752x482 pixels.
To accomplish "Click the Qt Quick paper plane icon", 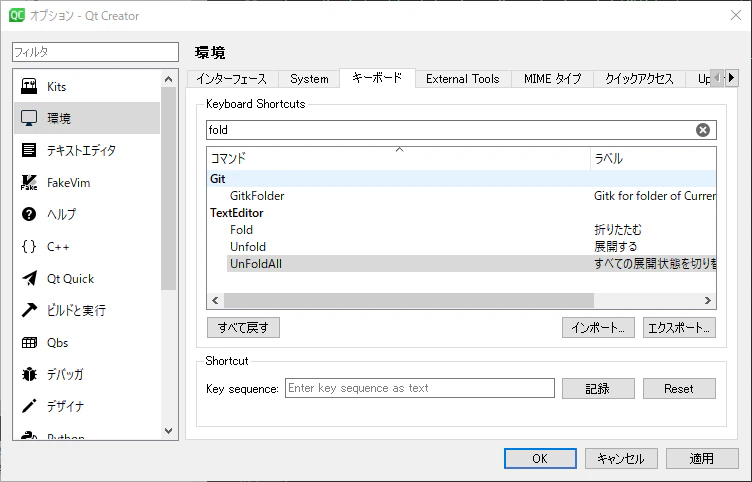I will (x=29, y=278).
